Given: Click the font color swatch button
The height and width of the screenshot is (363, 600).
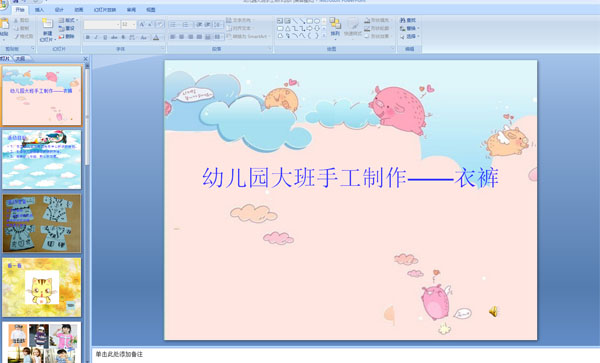Looking at the screenshot, I should tap(156, 37).
